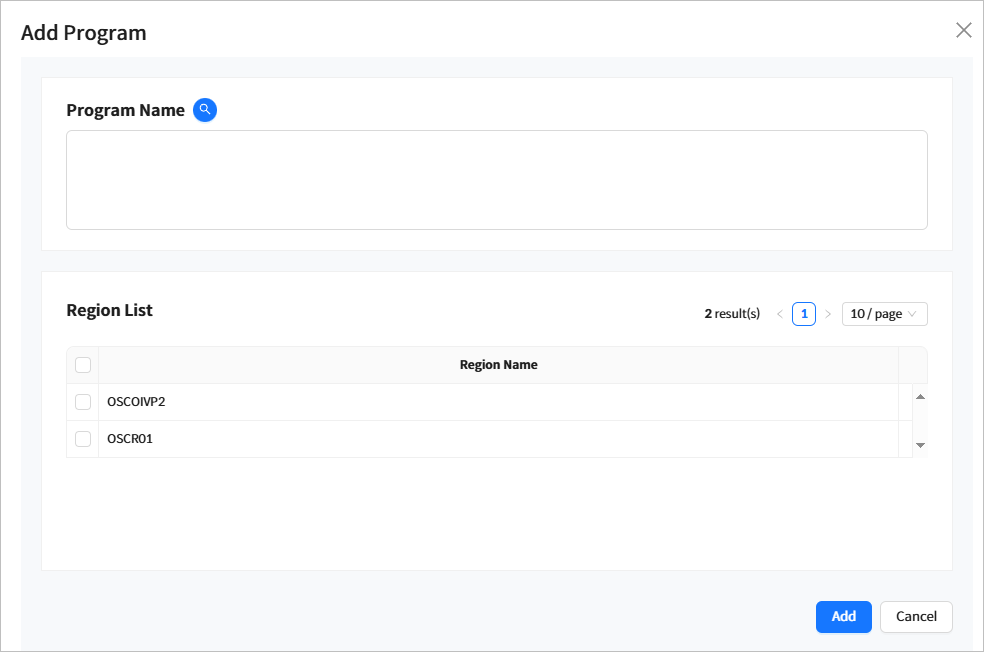This screenshot has height=652, width=984.
Task: Click the scrollbar down arrow
Action: pyautogui.click(x=919, y=446)
